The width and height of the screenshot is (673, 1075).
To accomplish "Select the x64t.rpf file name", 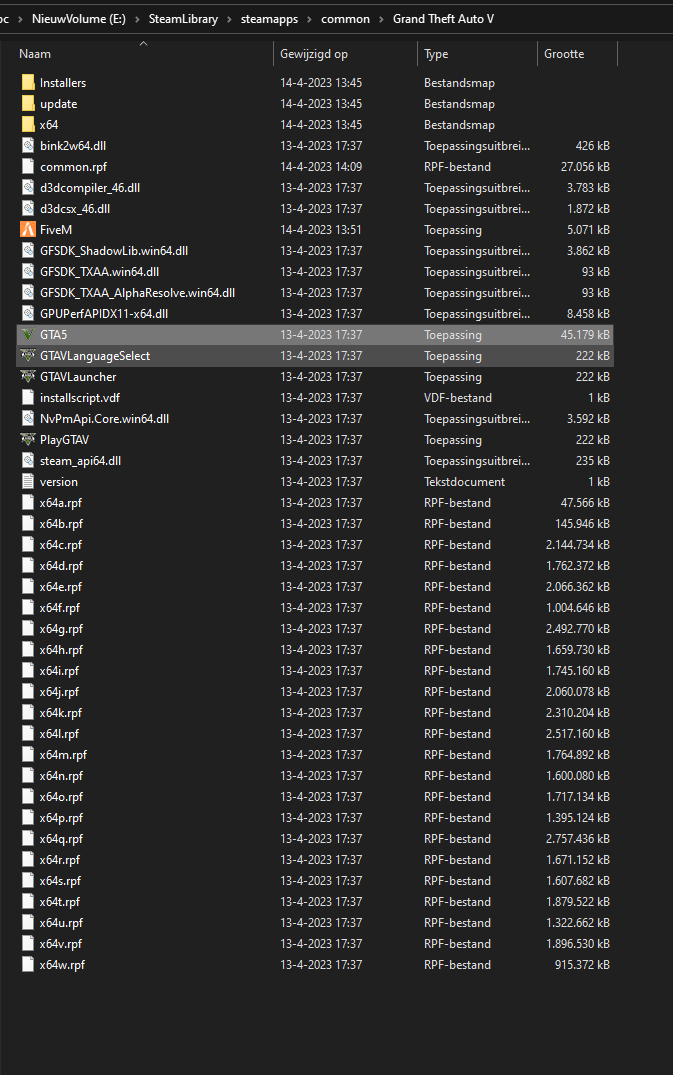I will [60, 902].
